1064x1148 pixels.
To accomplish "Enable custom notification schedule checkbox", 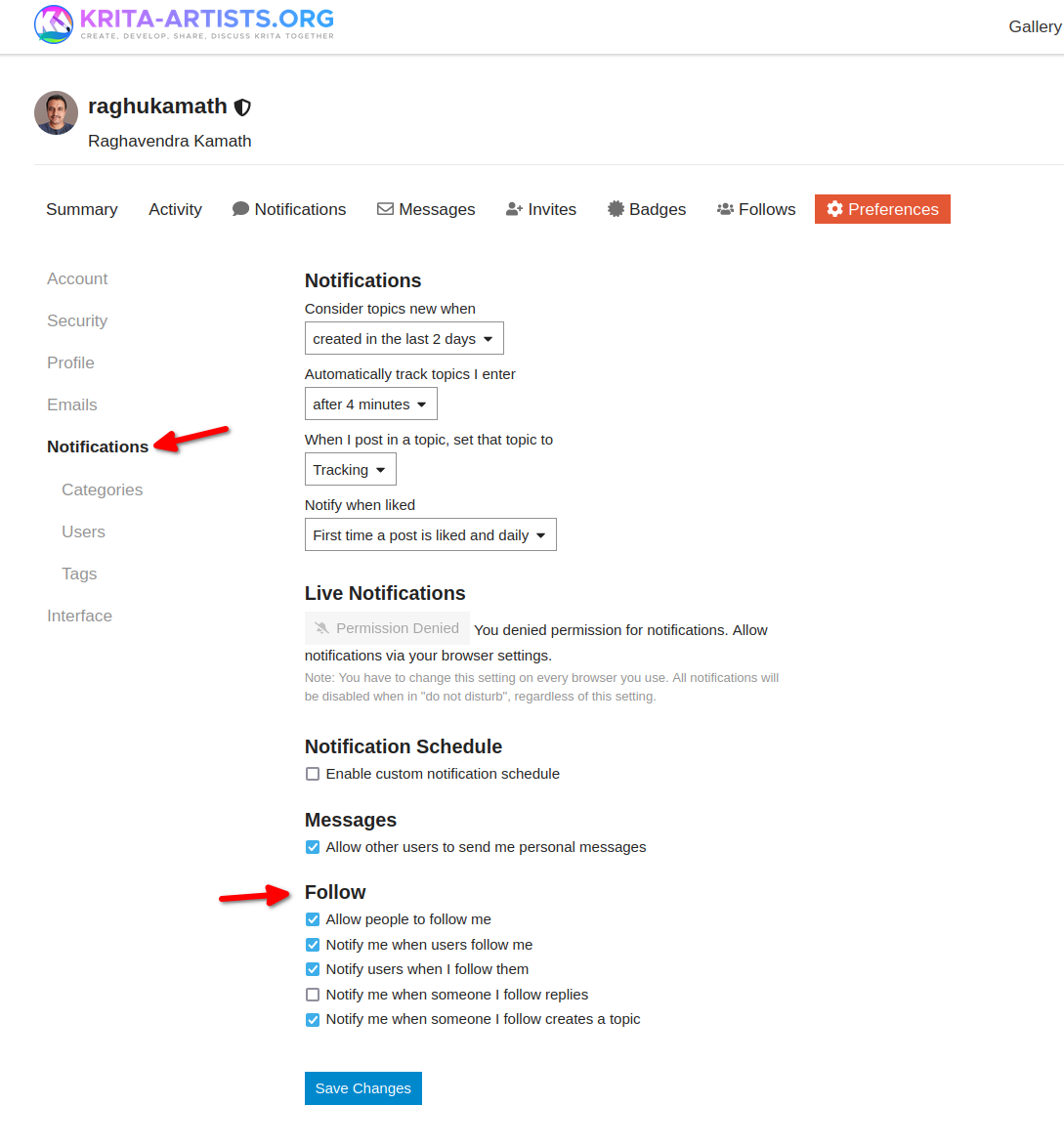I will point(313,774).
